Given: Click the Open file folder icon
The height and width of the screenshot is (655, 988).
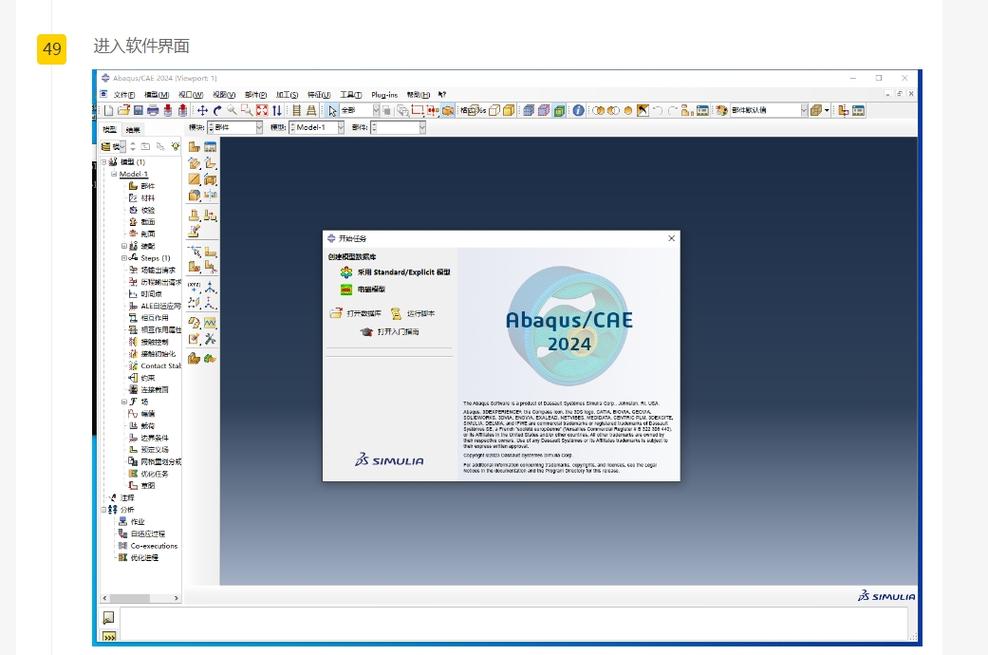Looking at the screenshot, I should click(124, 110).
